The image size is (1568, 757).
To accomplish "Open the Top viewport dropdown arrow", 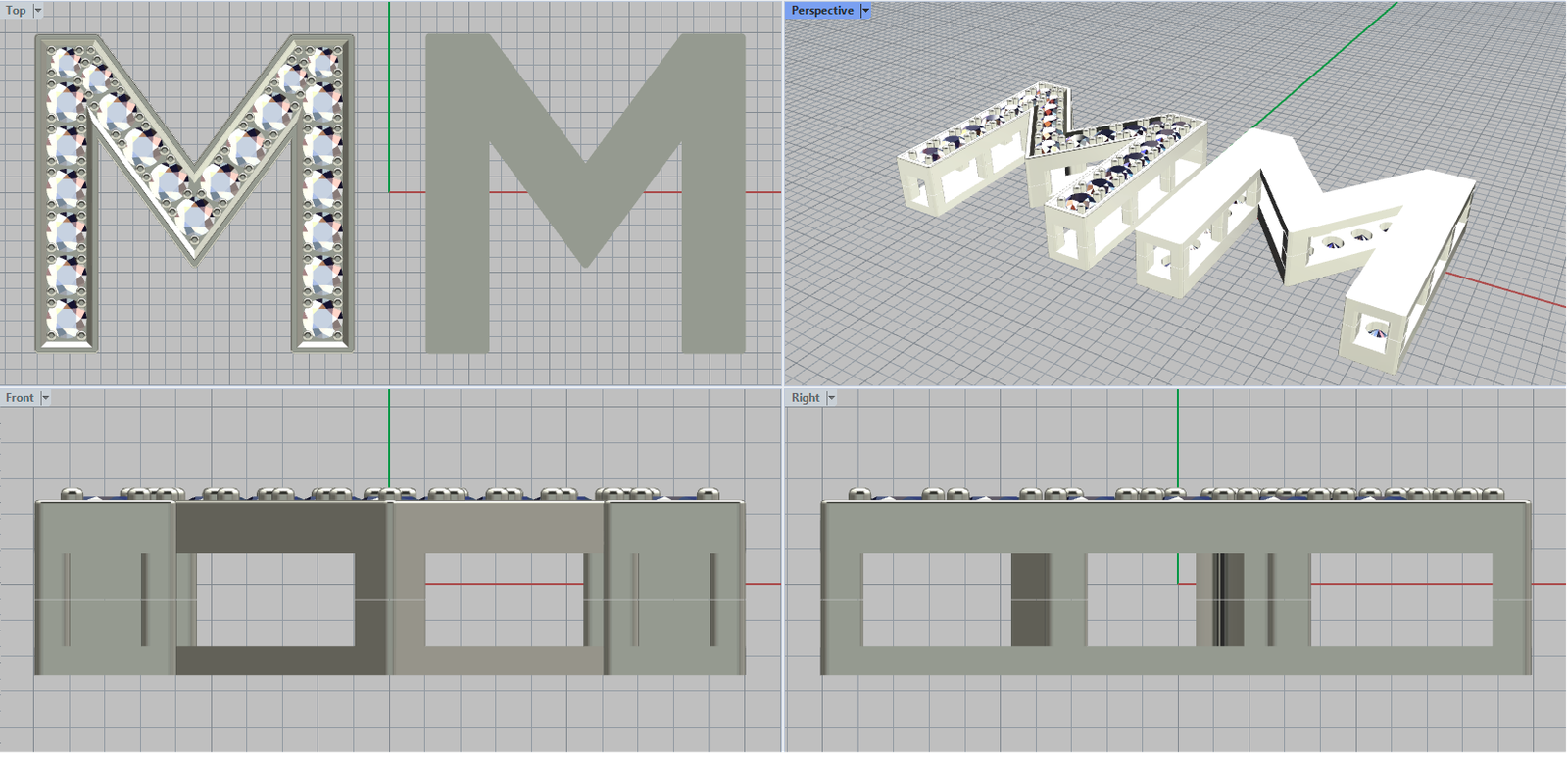I will coord(38,11).
